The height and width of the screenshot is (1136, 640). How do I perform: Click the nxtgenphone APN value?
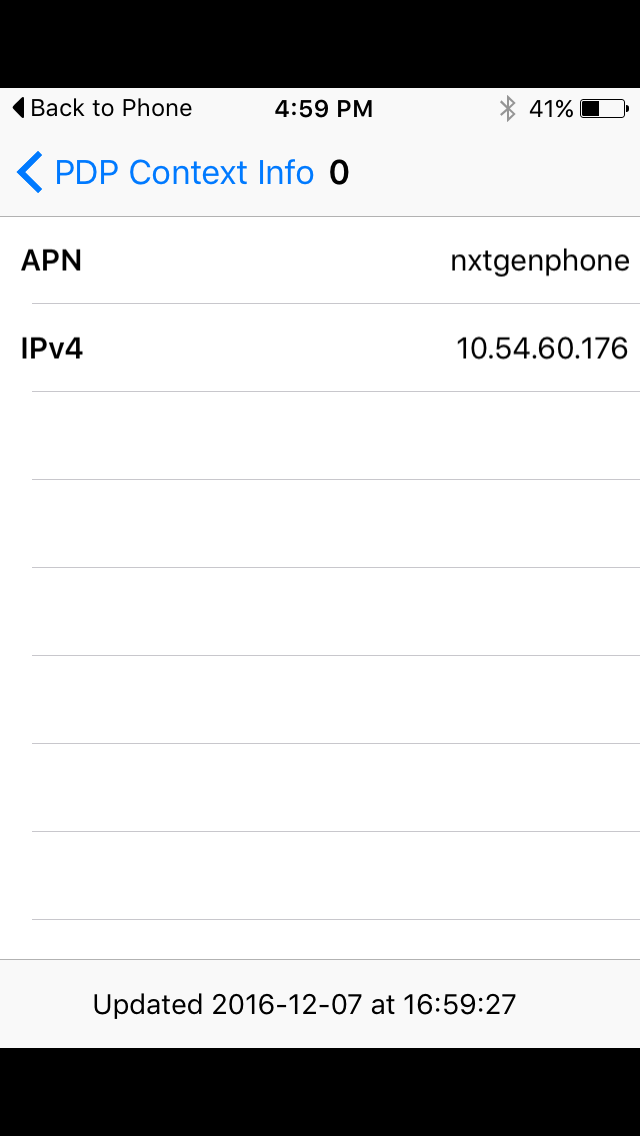point(540,262)
